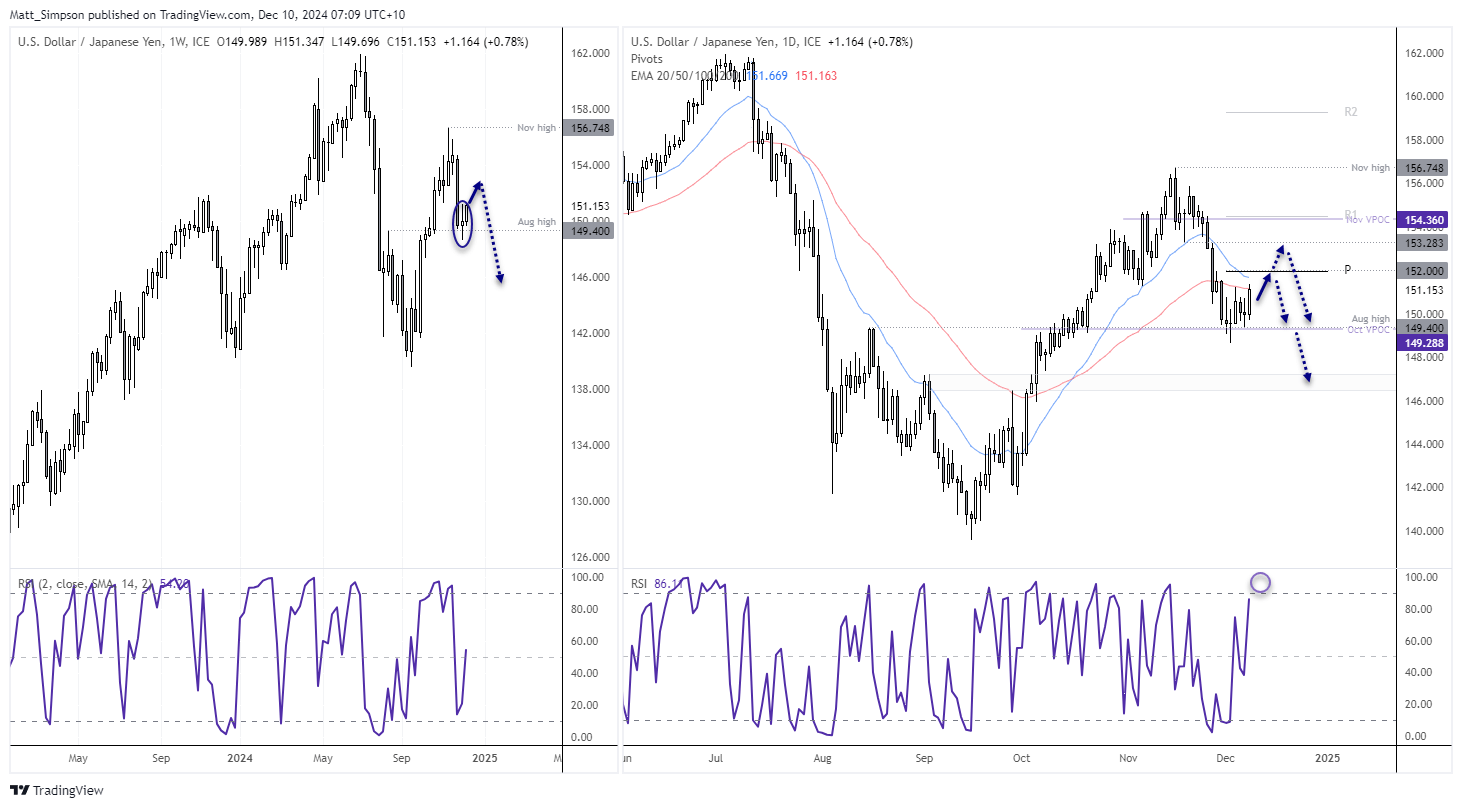Click the 149.400 price tag on weekly chart
Screen dimensions: 1462x808
pos(589,230)
